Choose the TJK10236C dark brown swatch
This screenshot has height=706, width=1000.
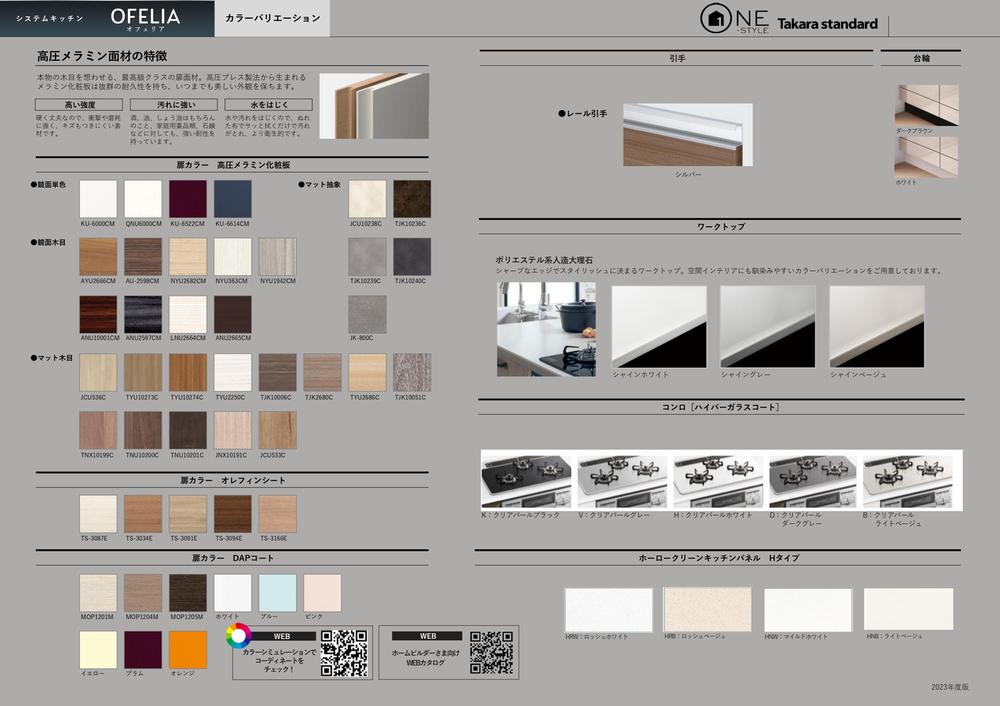click(x=412, y=199)
